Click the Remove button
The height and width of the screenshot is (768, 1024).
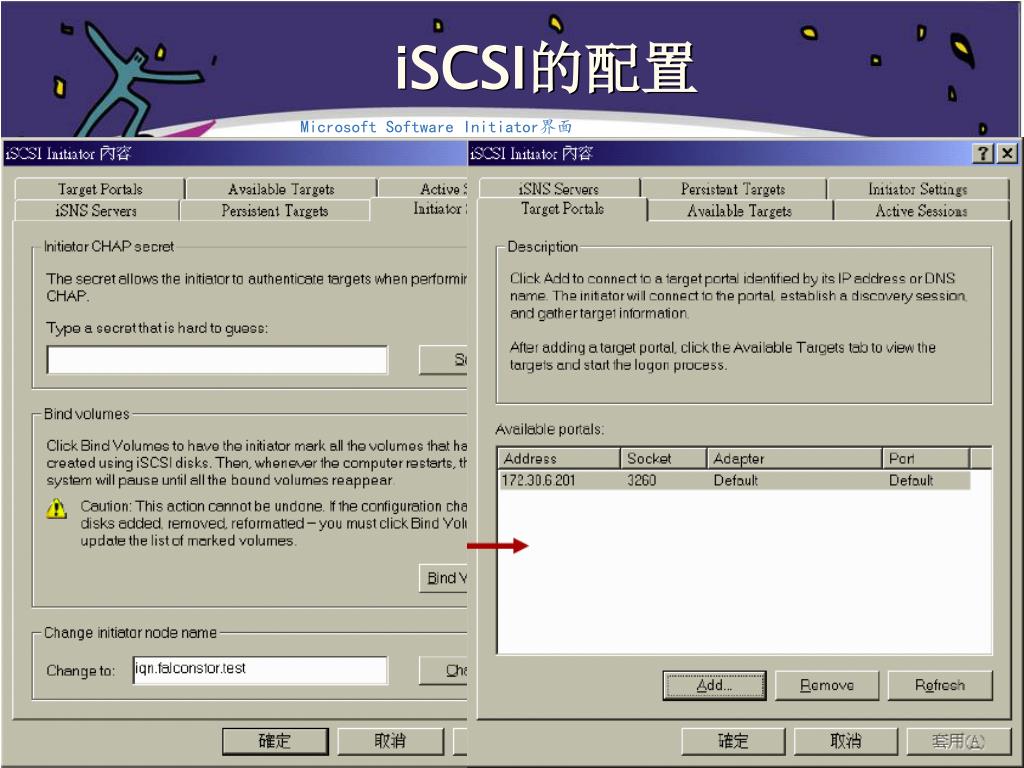click(827, 685)
